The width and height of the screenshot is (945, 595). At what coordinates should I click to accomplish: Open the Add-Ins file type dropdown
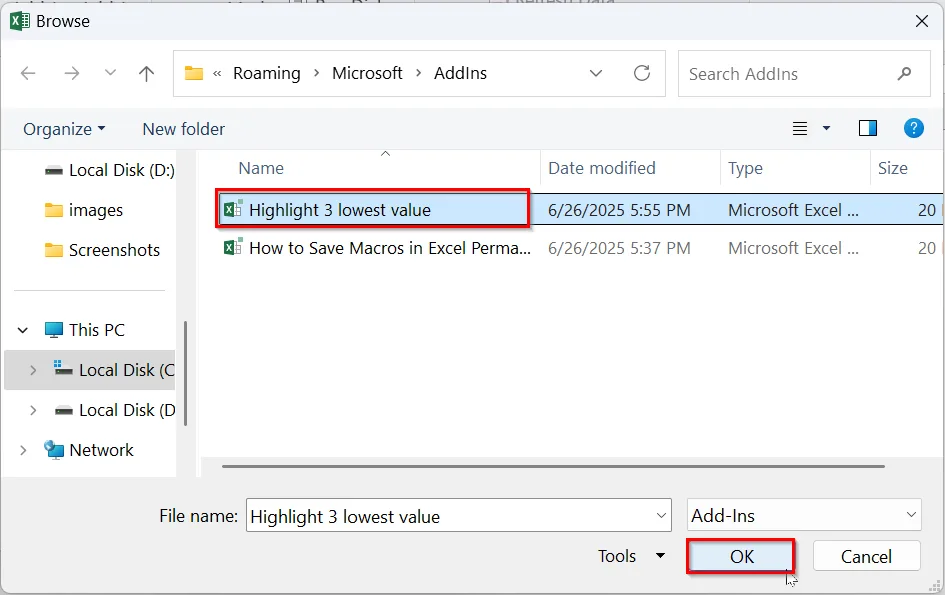[804, 515]
